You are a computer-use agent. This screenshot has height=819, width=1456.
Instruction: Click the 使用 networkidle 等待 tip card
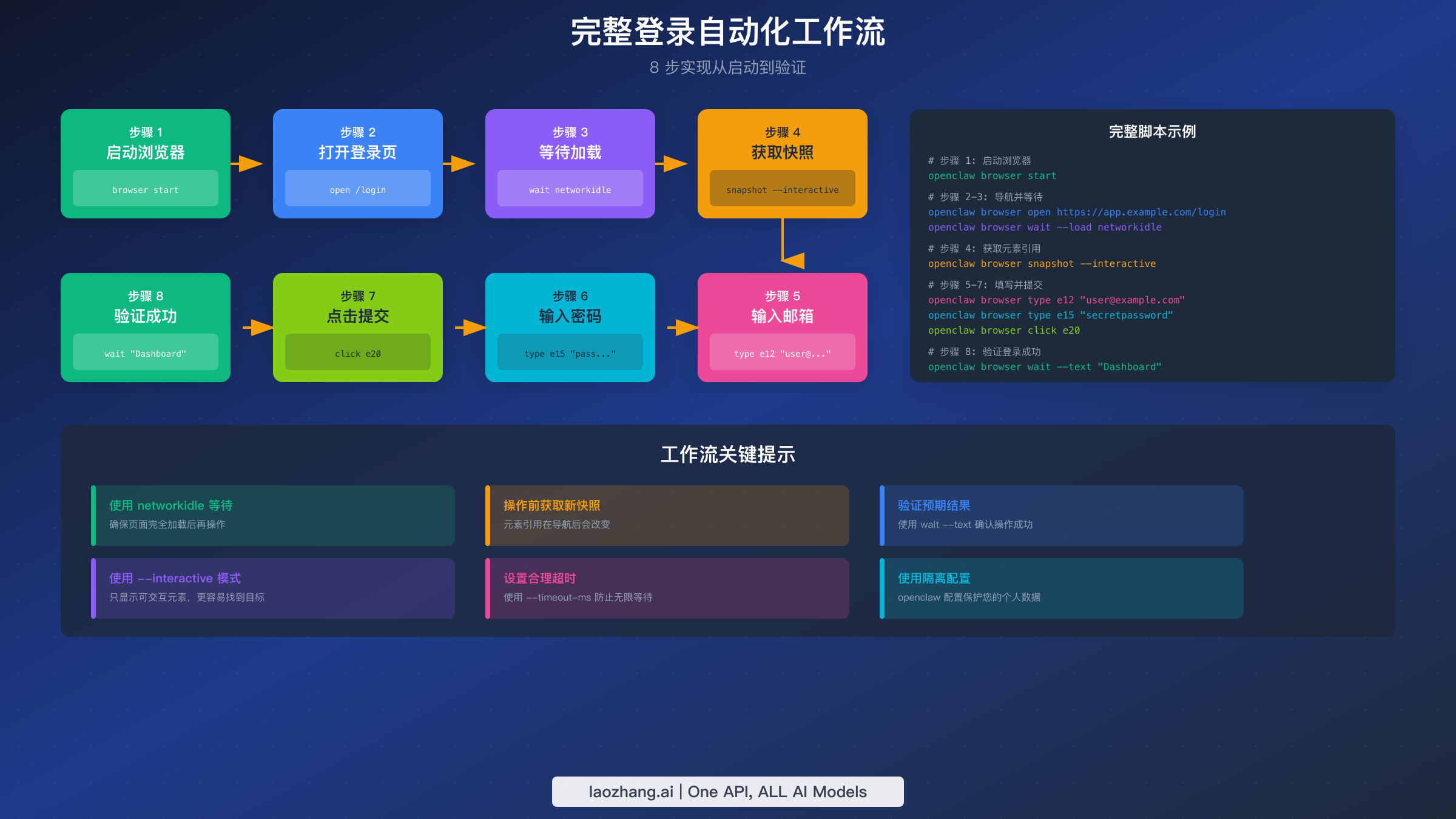point(272,514)
